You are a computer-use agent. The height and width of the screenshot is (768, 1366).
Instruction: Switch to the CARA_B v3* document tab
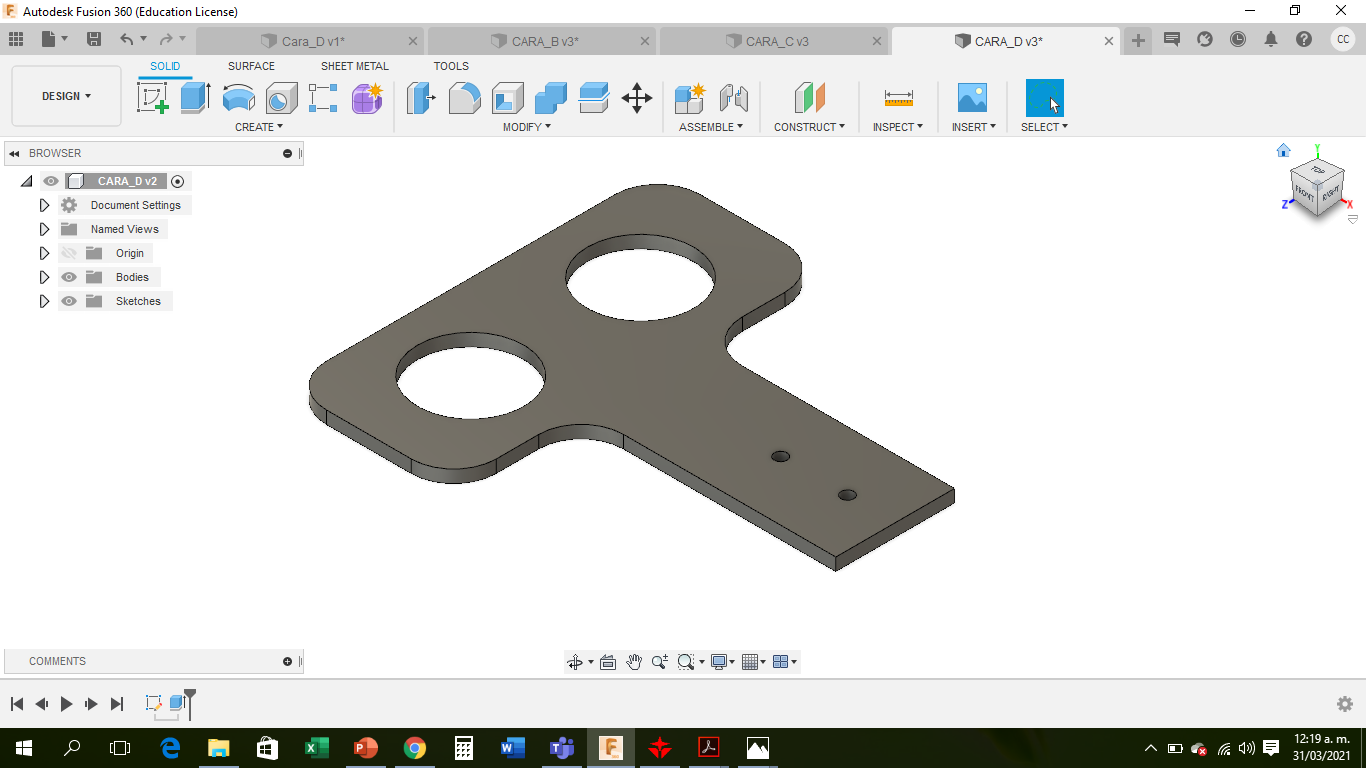tap(542, 41)
